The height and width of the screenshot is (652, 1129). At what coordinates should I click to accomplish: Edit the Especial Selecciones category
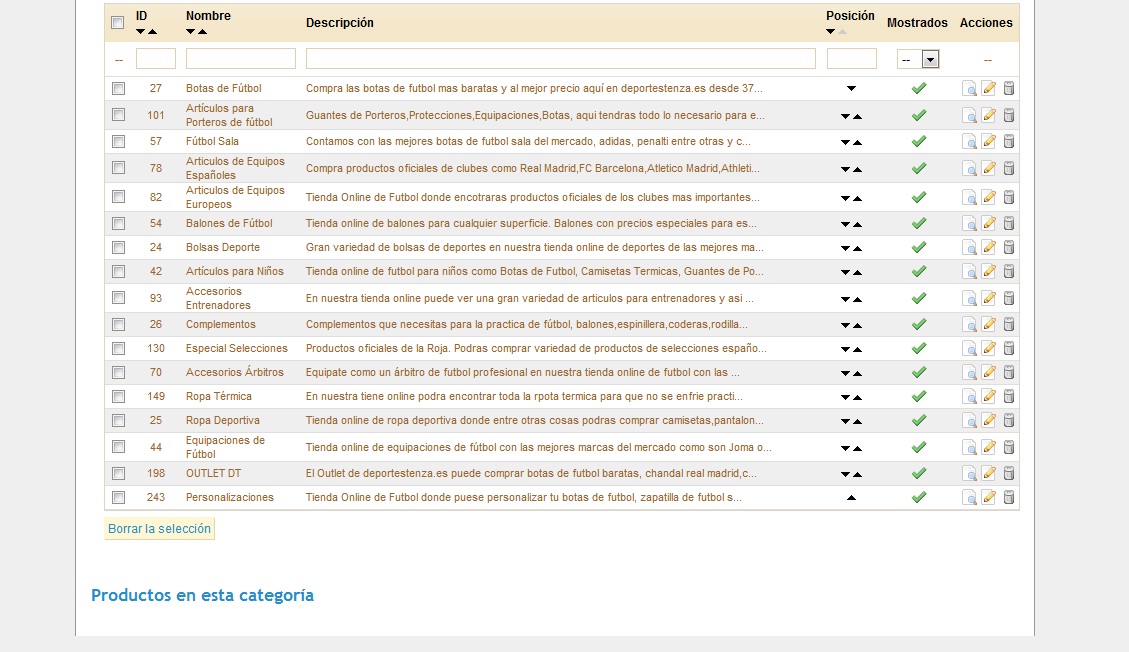pyautogui.click(x=989, y=348)
